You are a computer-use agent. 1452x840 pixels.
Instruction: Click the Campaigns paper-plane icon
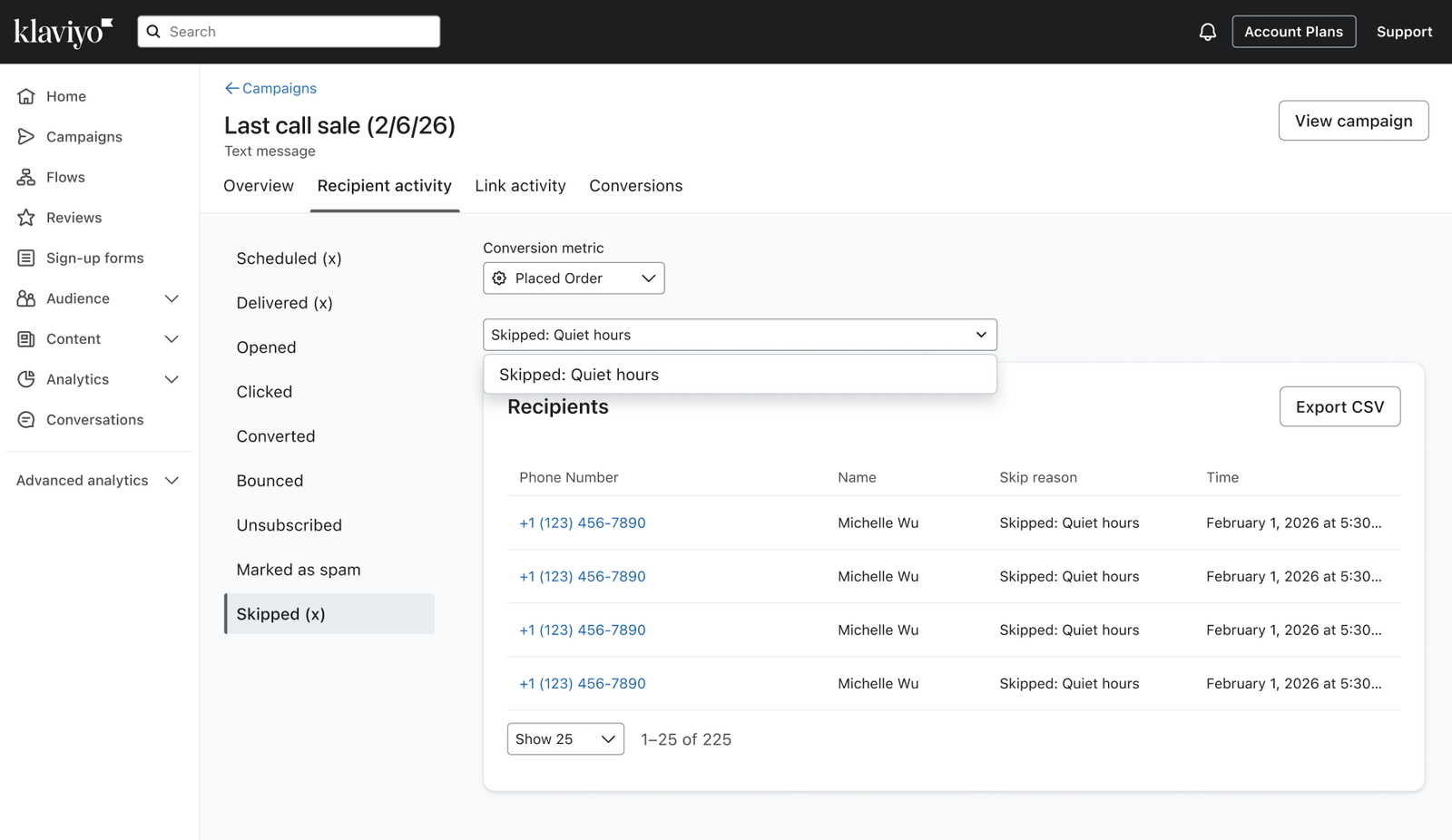pos(26,137)
